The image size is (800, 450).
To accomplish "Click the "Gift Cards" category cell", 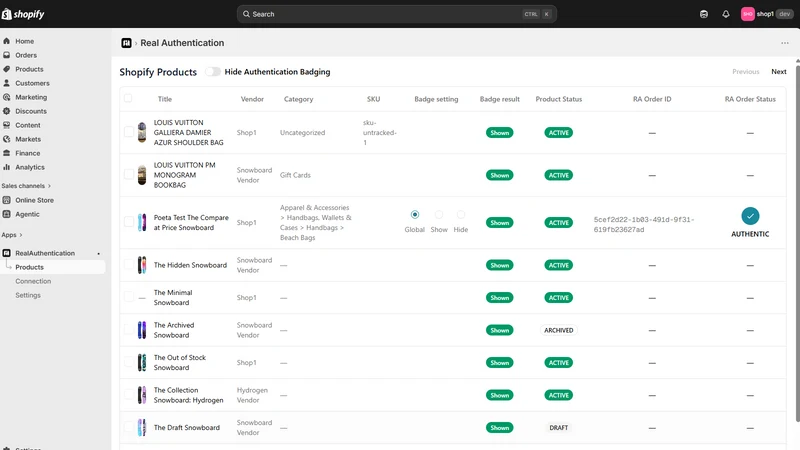I will tap(295, 175).
